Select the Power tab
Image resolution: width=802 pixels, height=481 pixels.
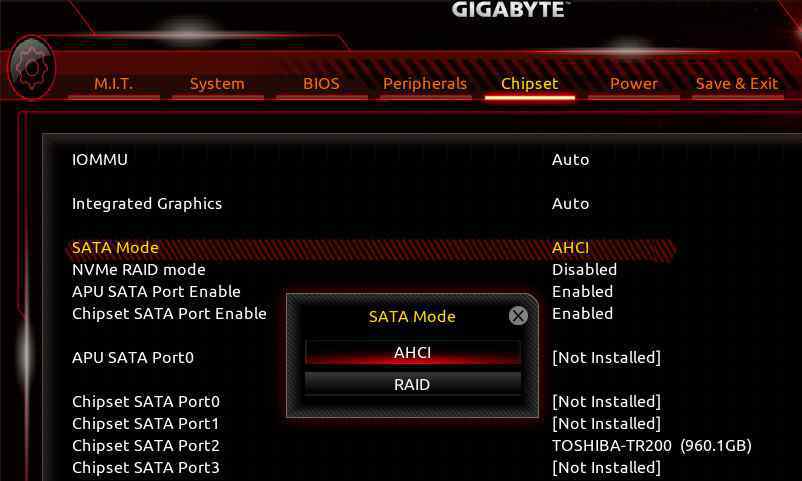(x=634, y=84)
